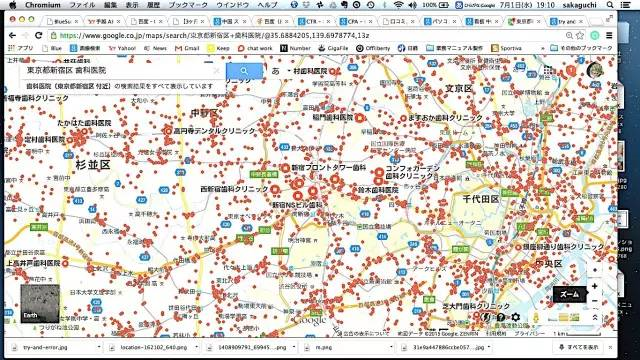Bookmark this page with the star icon
The height and width of the screenshot is (360, 640).
click(x=580, y=36)
